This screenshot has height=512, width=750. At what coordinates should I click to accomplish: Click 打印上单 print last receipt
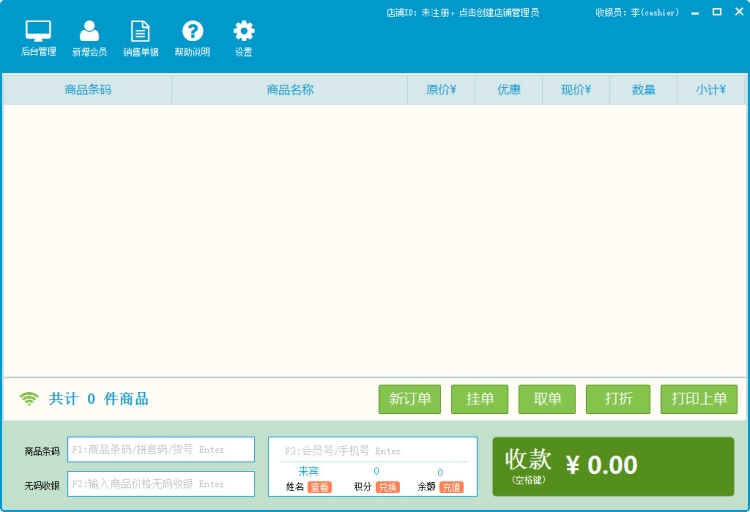pos(698,399)
